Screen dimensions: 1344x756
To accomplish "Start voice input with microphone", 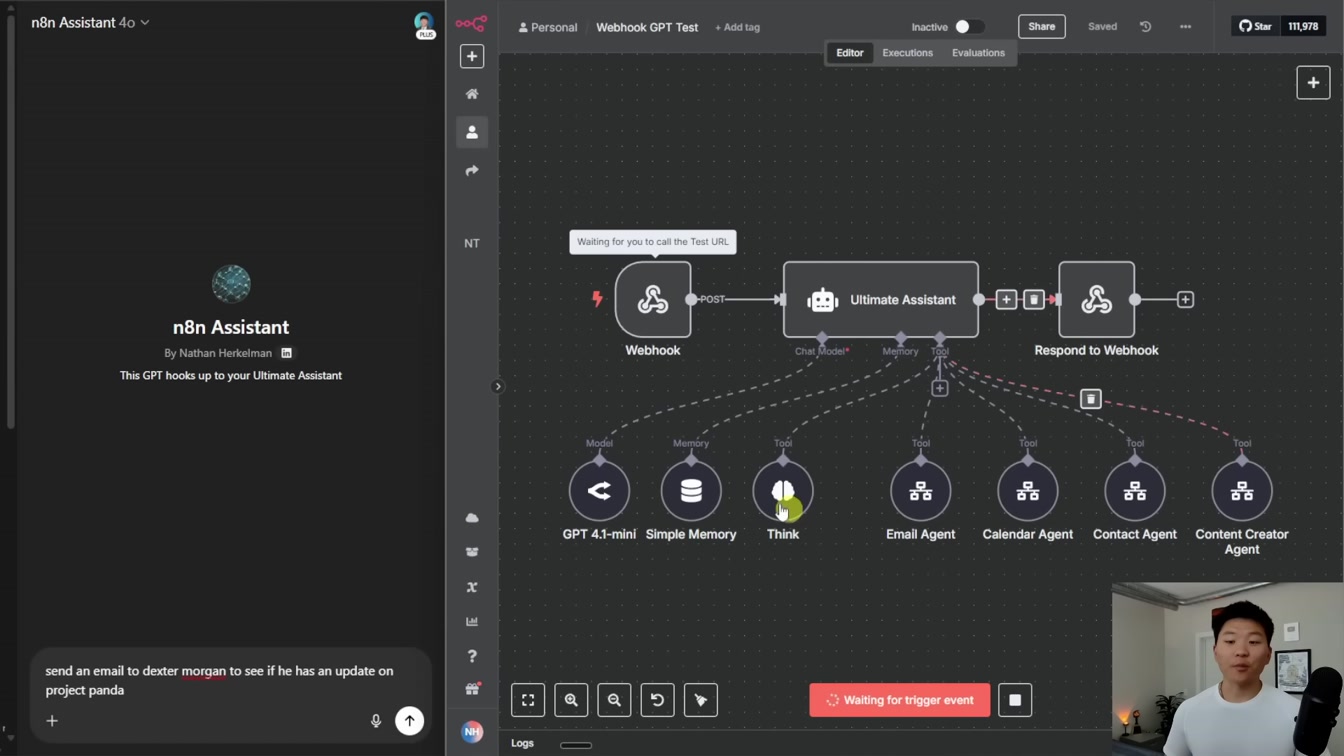I will click(376, 721).
